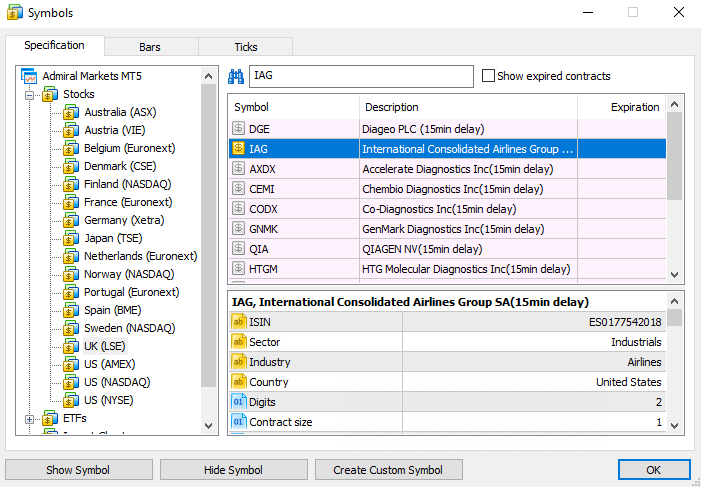Click the Norway (NASDAQ) group icon
This screenshot has width=701, height=487.
click(x=71, y=274)
